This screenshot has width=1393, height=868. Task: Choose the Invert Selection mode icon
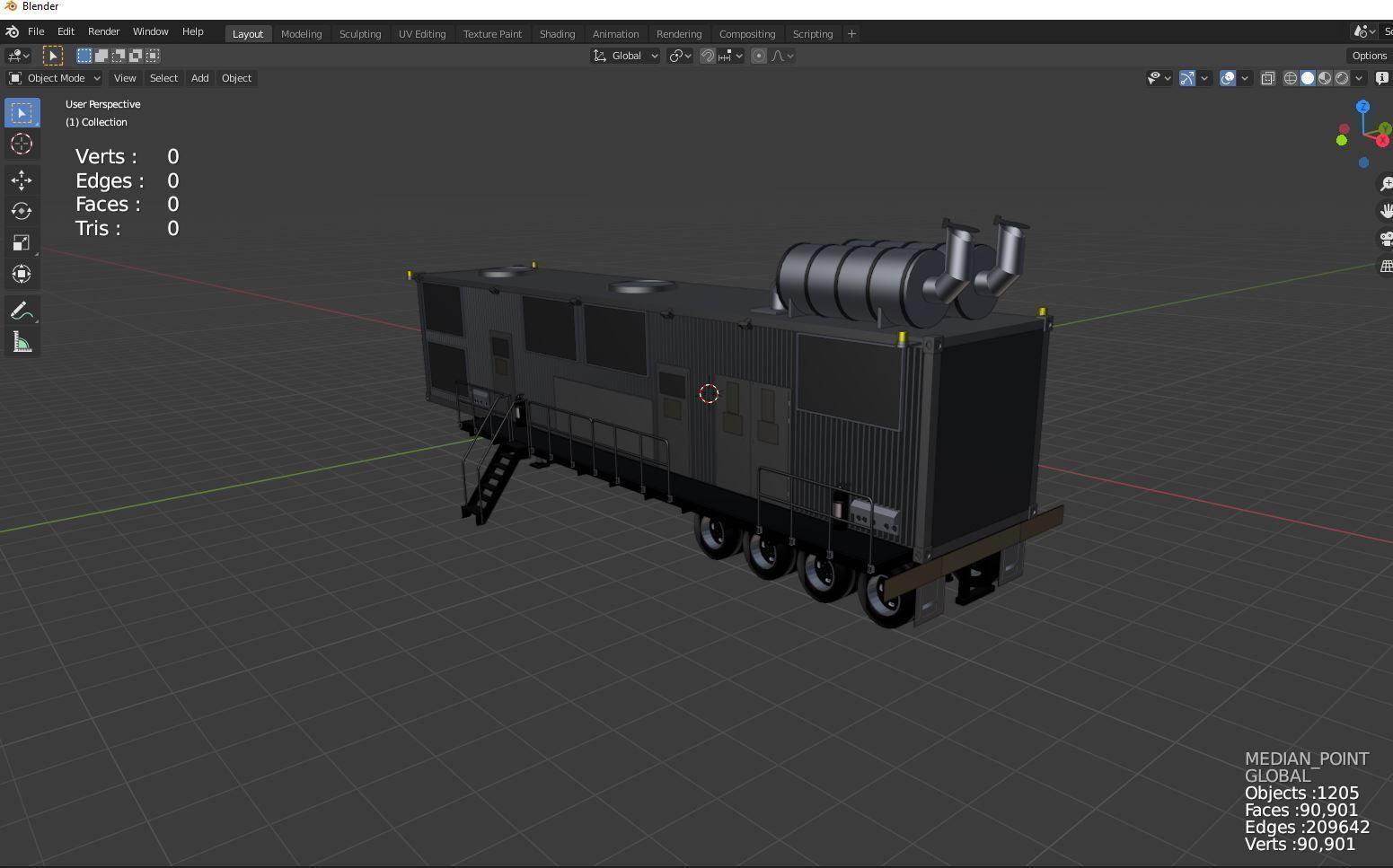point(136,56)
